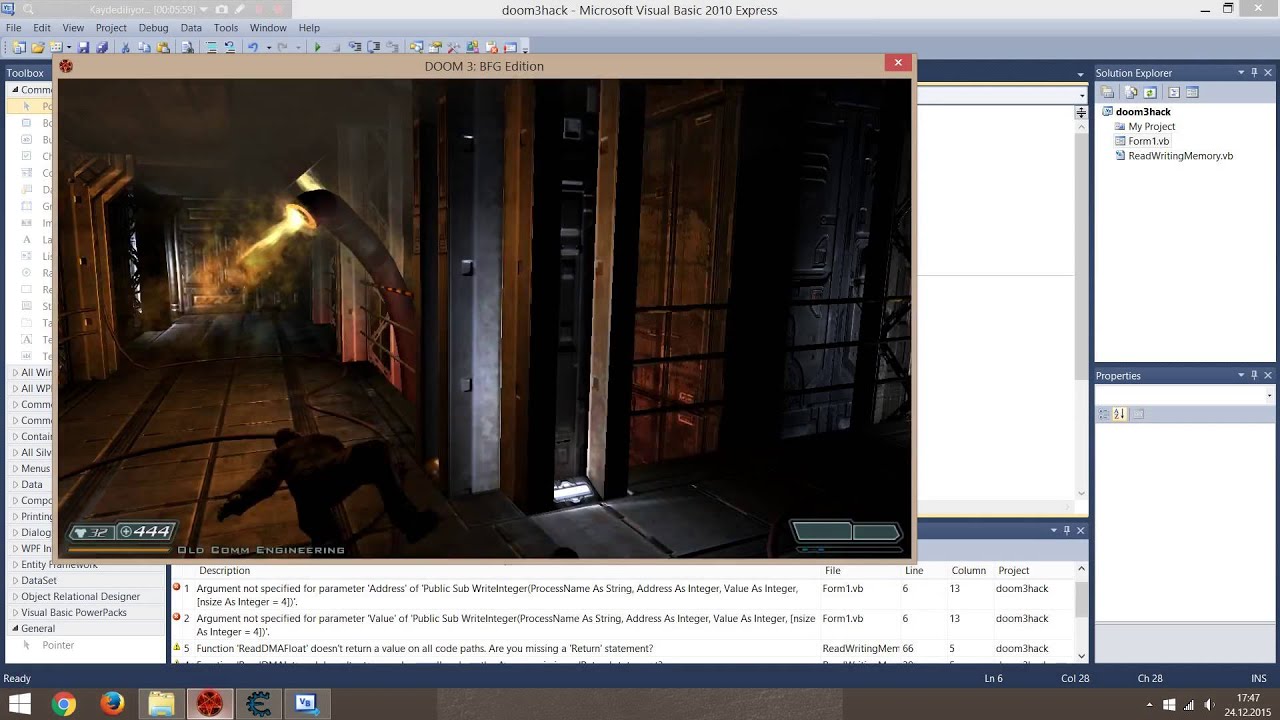The height and width of the screenshot is (720, 1280).
Task: Click Show All Files in Solution Explorer
Action: (x=1131, y=92)
